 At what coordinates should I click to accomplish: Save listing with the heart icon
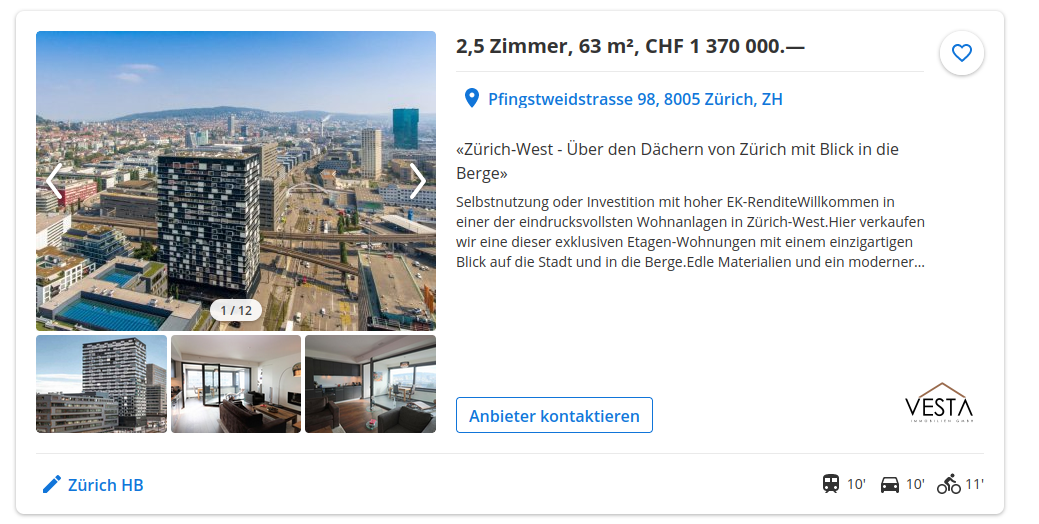coord(961,52)
